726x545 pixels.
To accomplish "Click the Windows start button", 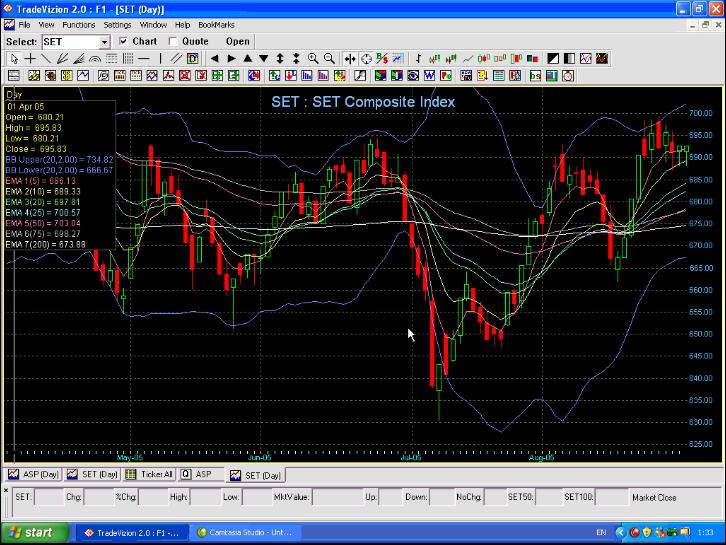I will pos(34,532).
